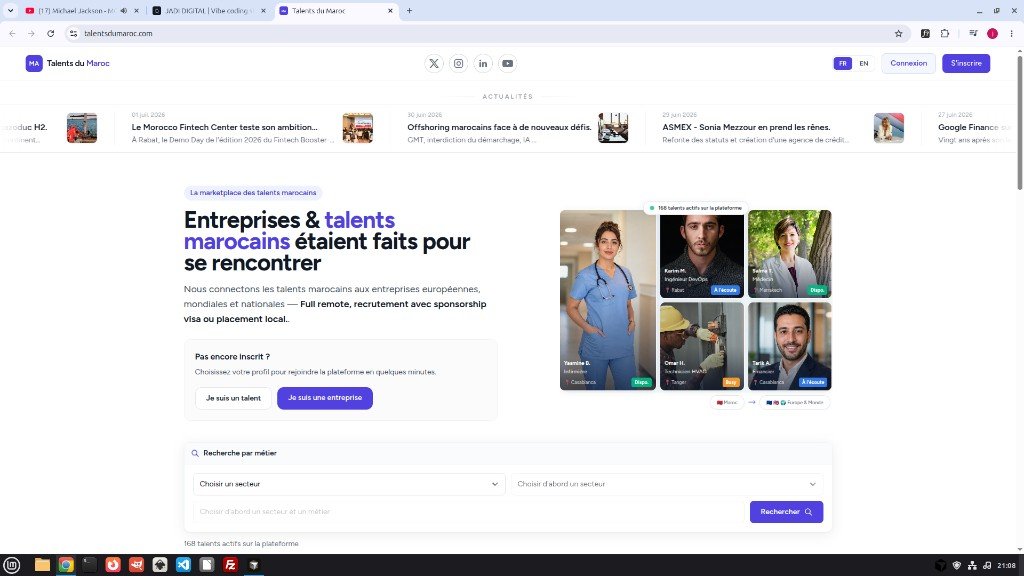Click the fonts extension icon in the toolbar

click(925, 33)
